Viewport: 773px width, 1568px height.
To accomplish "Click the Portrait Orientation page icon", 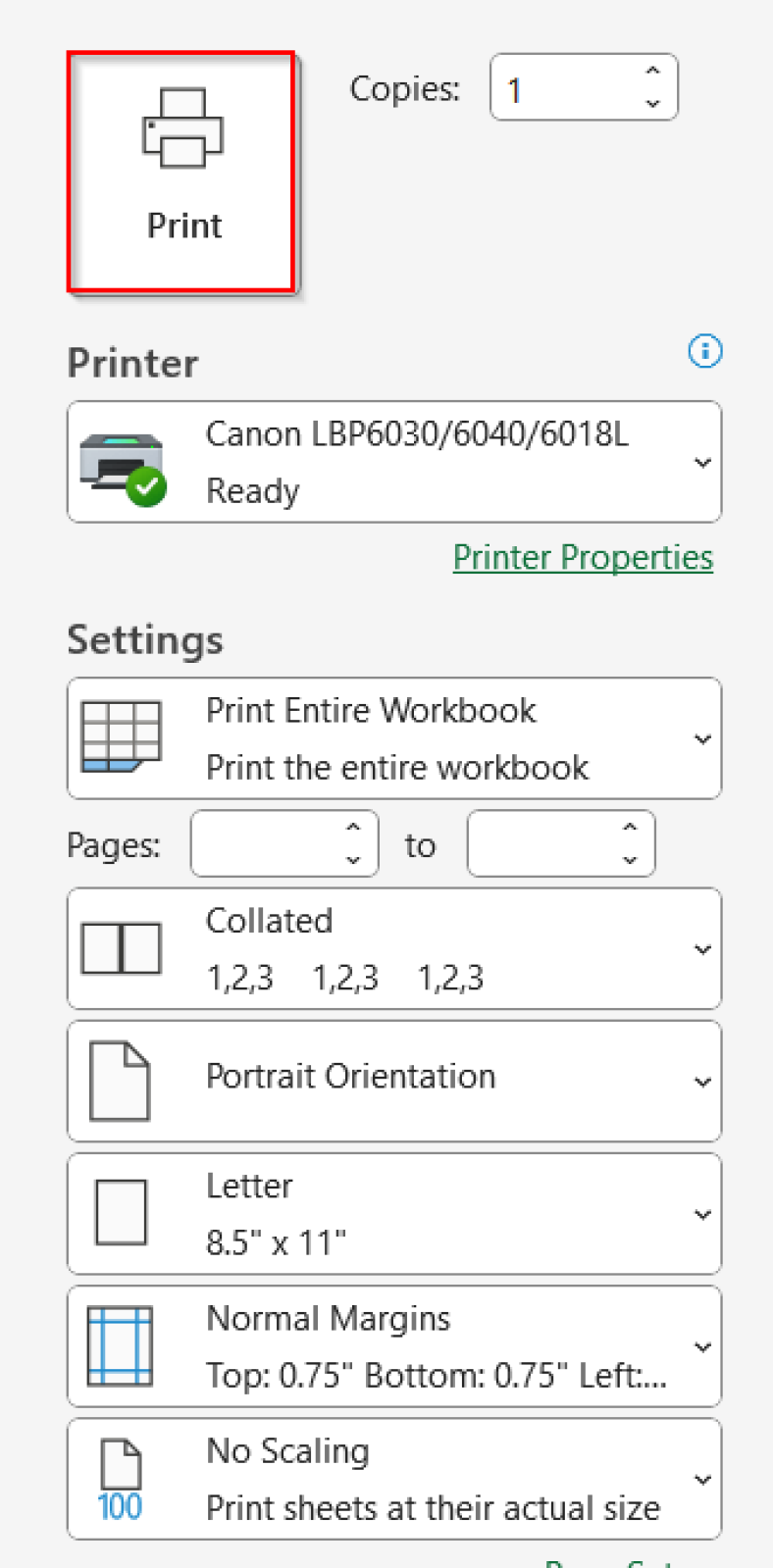I will click(120, 1081).
